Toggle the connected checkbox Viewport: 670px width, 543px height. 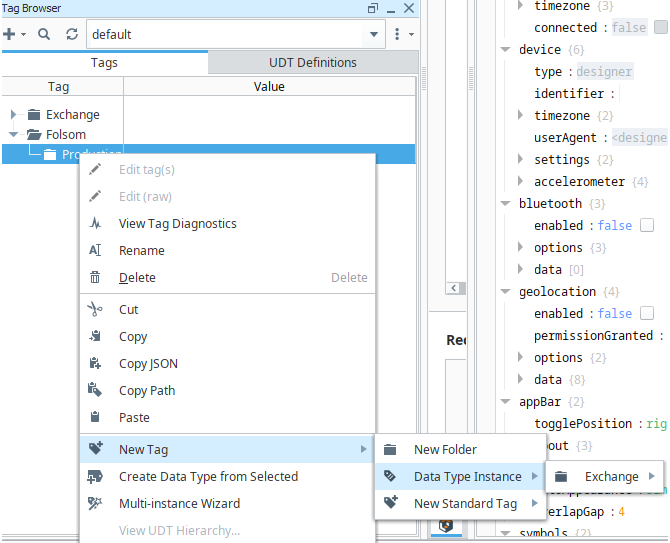coord(660,28)
